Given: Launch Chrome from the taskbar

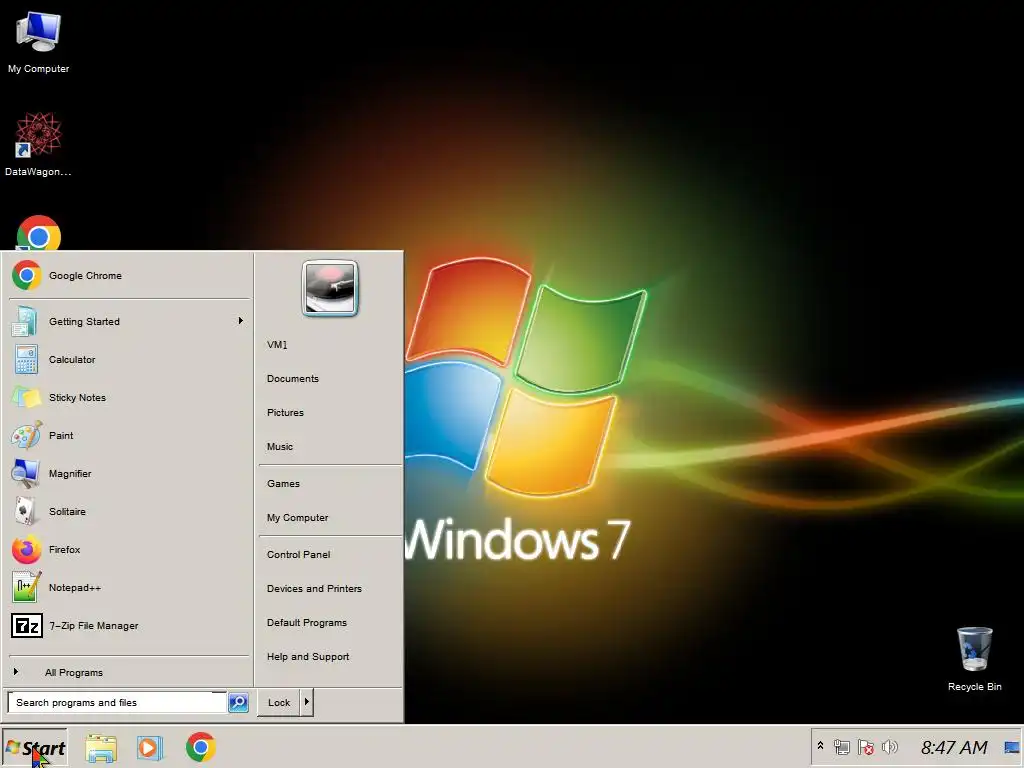Looking at the screenshot, I should pos(201,747).
